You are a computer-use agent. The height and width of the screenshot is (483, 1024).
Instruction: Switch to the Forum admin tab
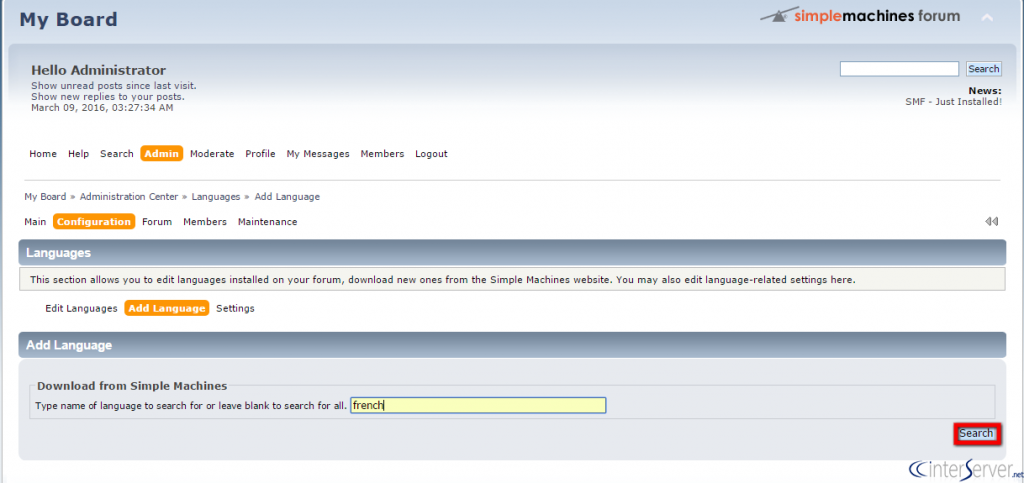tap(157, 222)
